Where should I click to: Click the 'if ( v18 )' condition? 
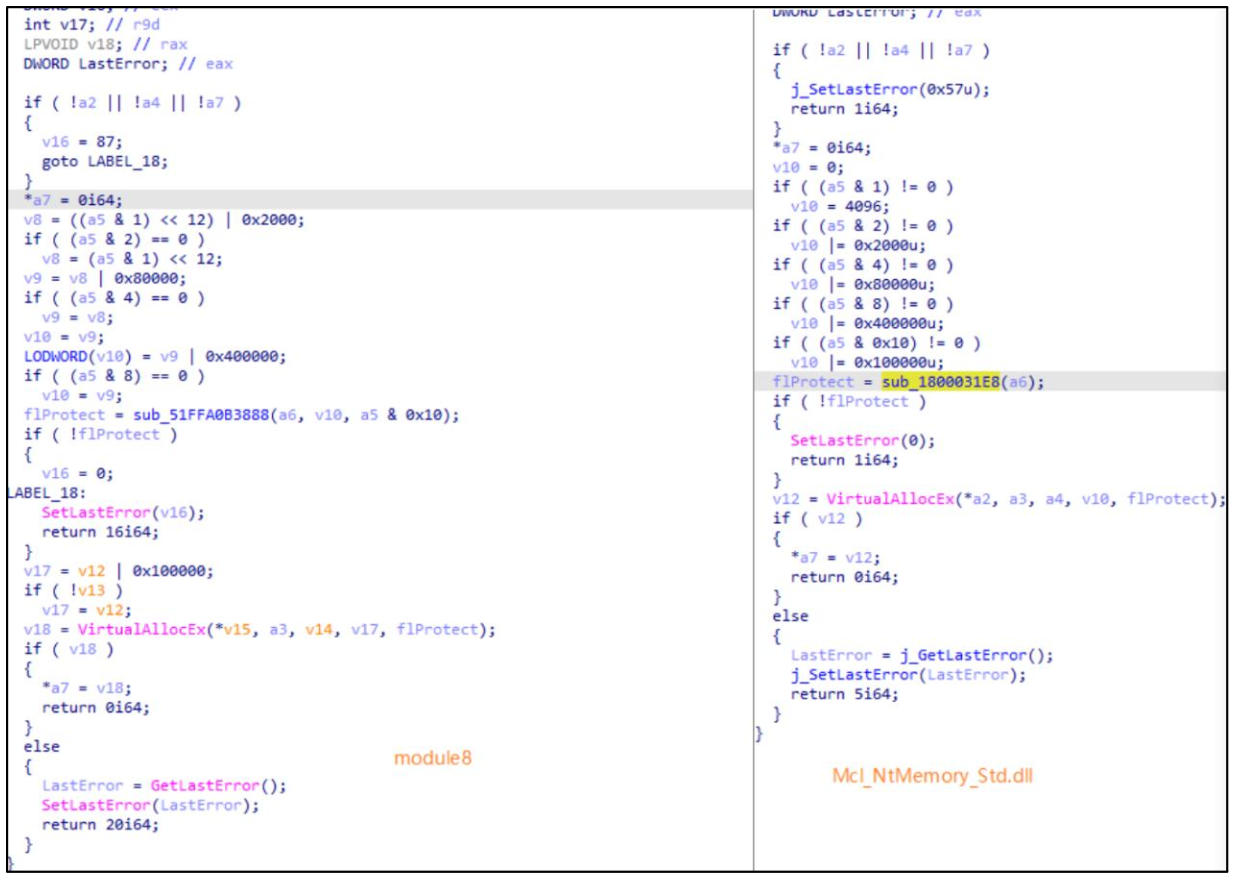pos(67,648)
